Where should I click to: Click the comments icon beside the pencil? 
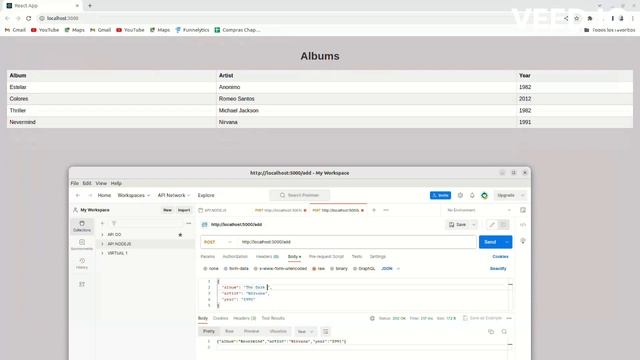503,224
